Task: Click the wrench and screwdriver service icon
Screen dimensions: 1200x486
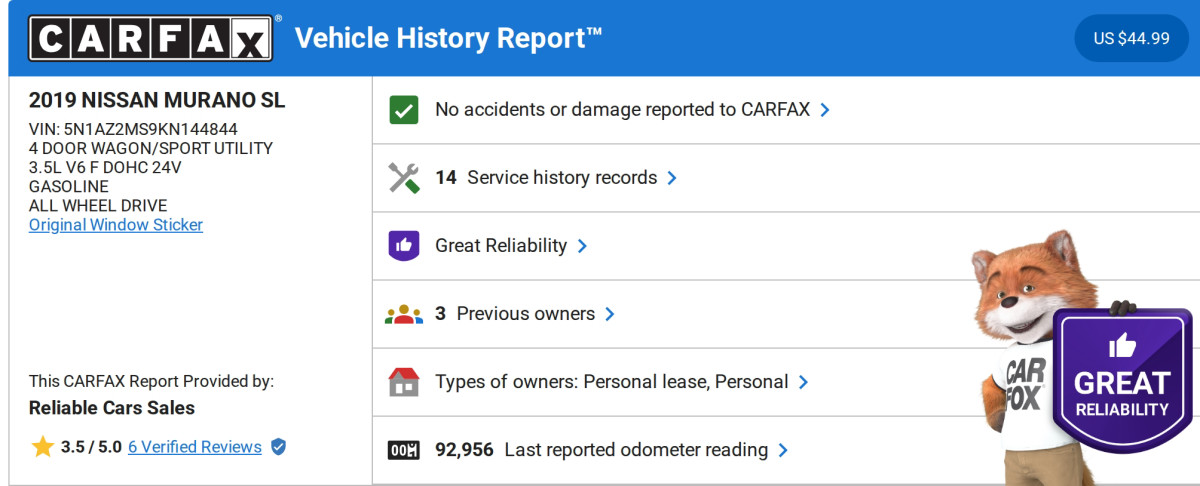Action: 404,178
